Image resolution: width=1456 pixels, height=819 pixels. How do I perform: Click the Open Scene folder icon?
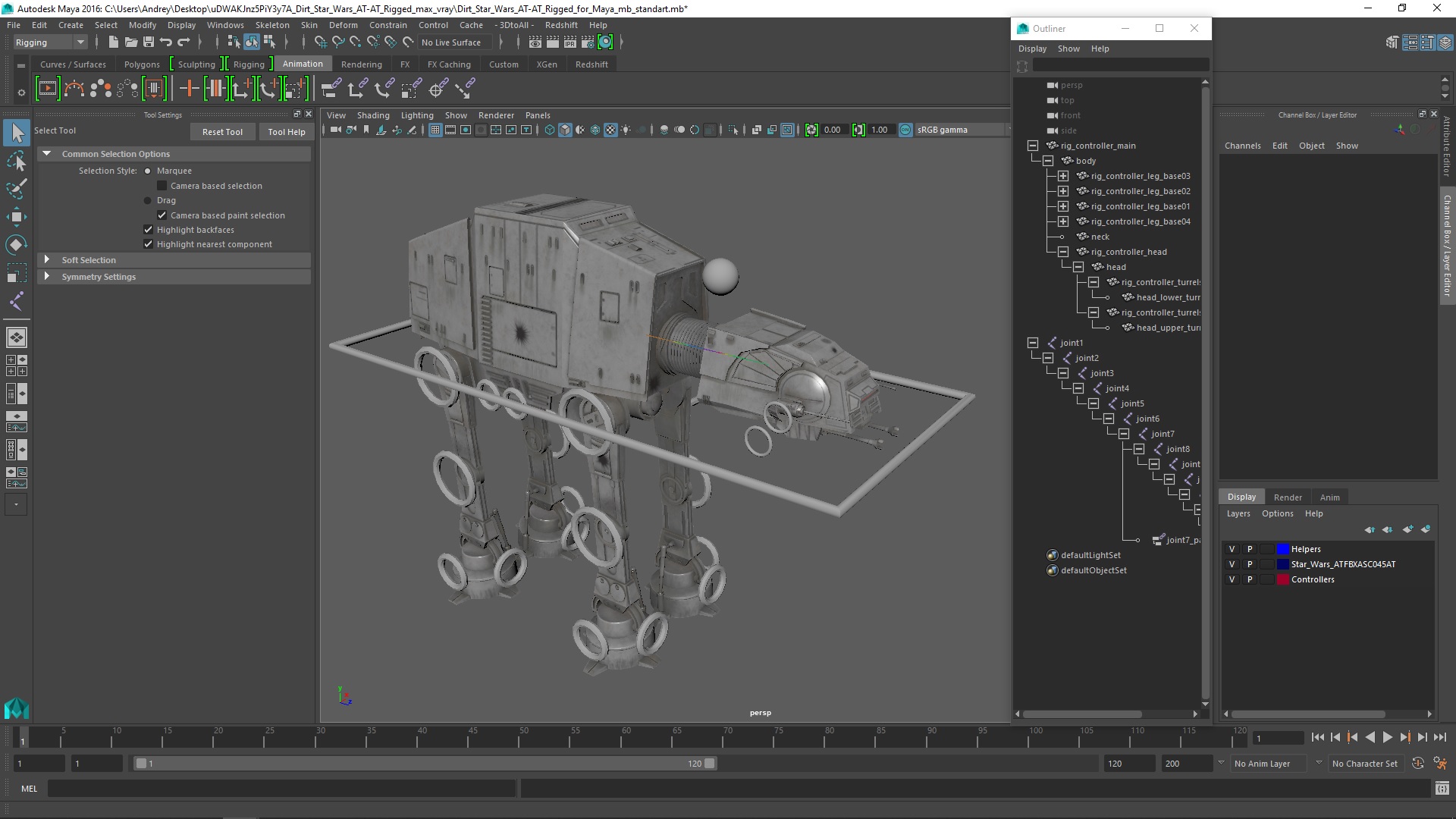coord(130,42)
